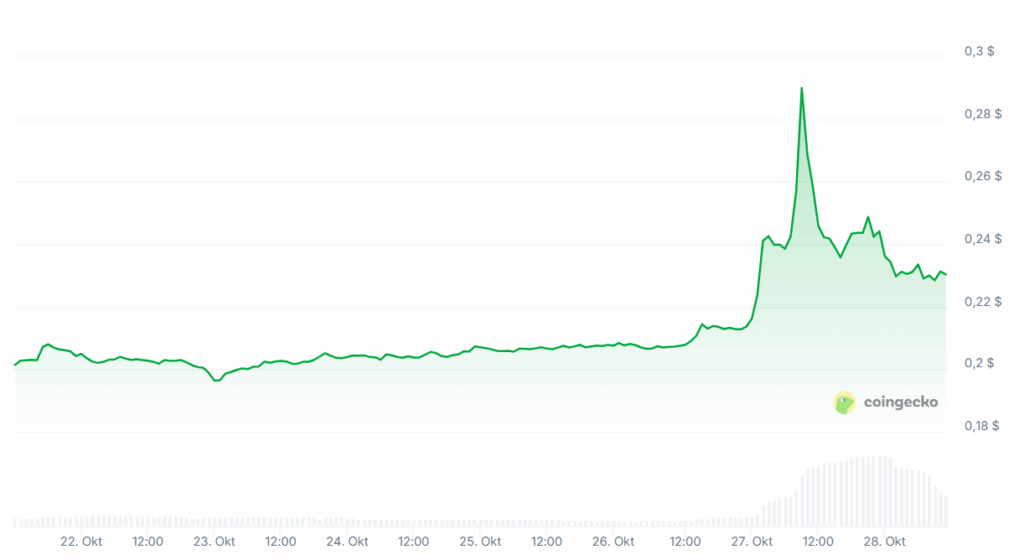This screenshot has height=560, width=1024.
Task: Select the 0,22 $ axis label
Action: coord(981,301)
